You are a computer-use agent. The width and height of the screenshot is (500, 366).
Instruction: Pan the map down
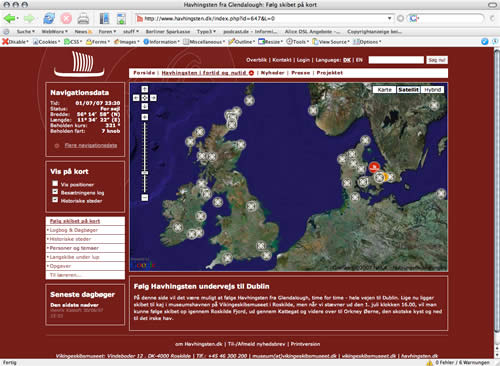pos(145,106)
